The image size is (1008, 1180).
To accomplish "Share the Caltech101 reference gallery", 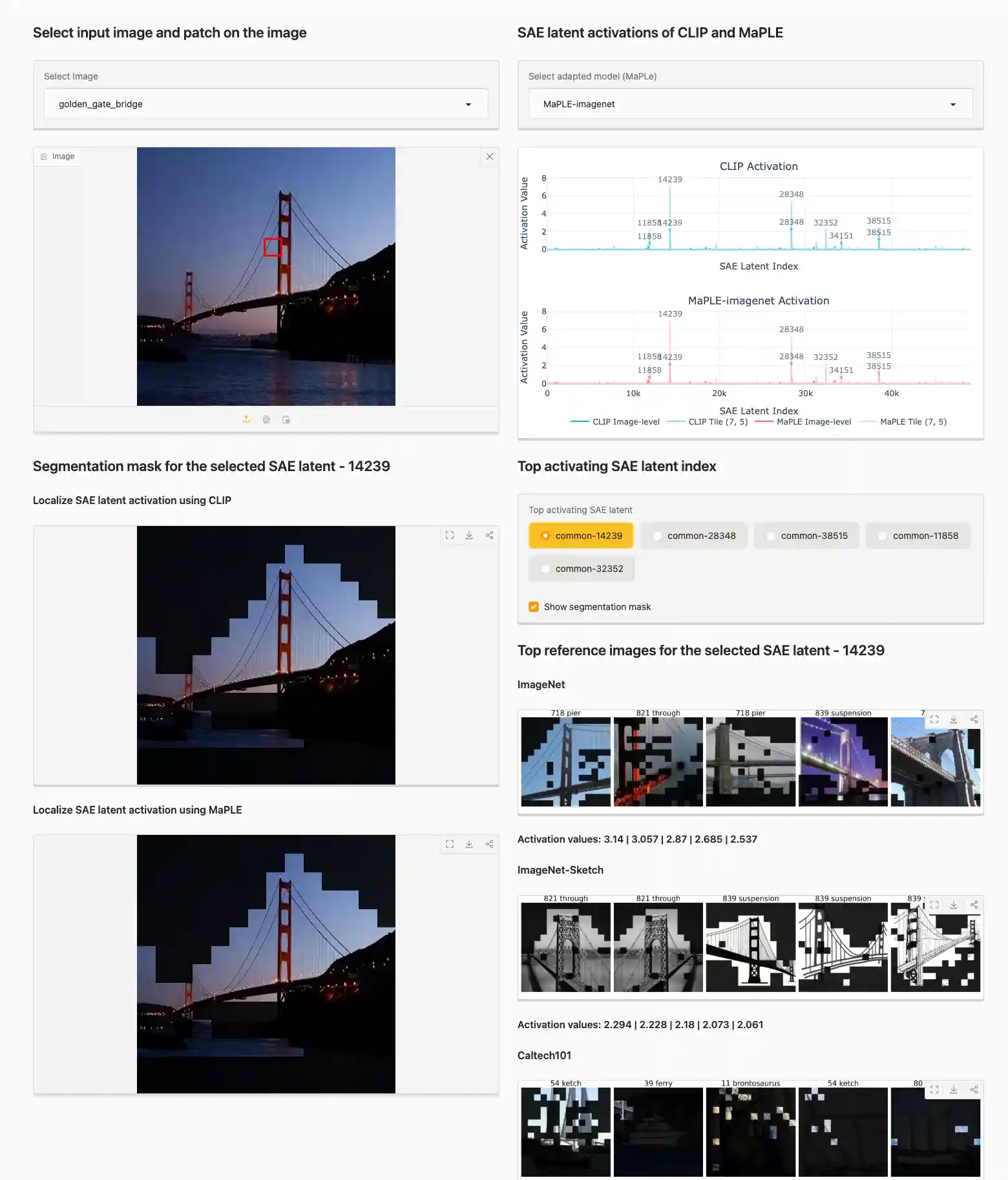I will tap(974, 1090).
